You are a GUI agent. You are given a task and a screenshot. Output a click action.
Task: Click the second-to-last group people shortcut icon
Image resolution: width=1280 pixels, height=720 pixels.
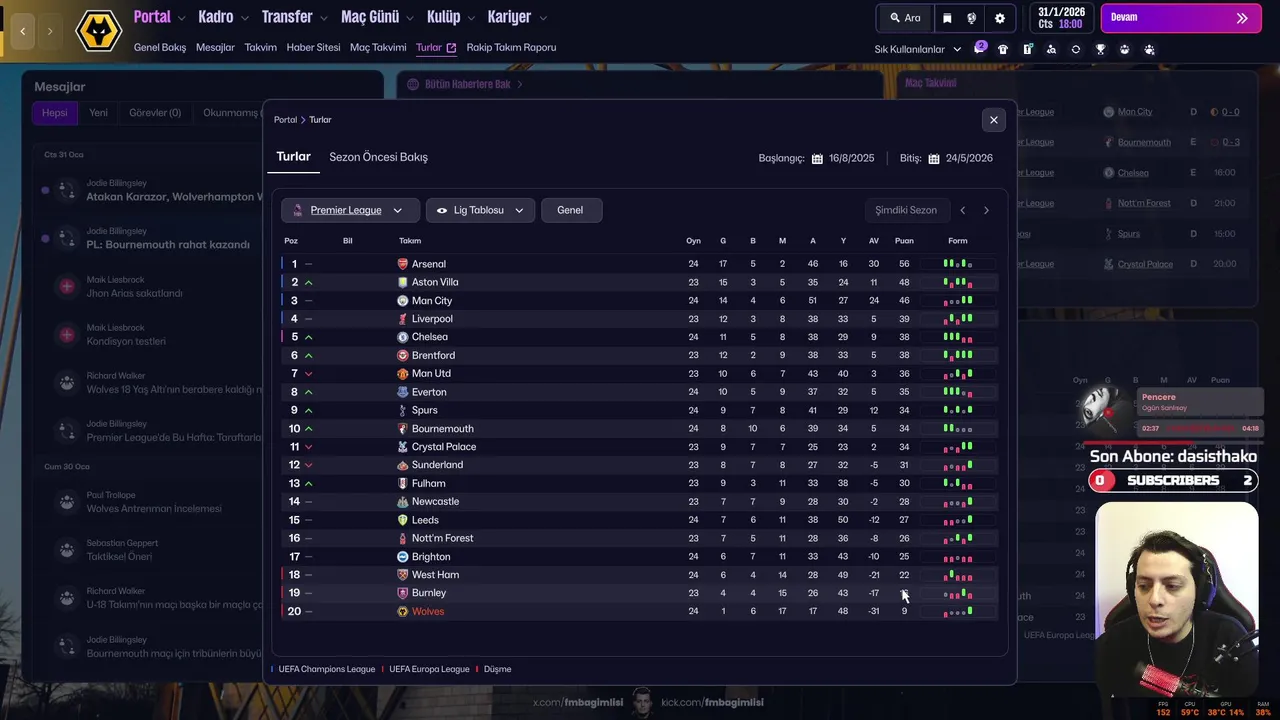tap(1125, 49)
